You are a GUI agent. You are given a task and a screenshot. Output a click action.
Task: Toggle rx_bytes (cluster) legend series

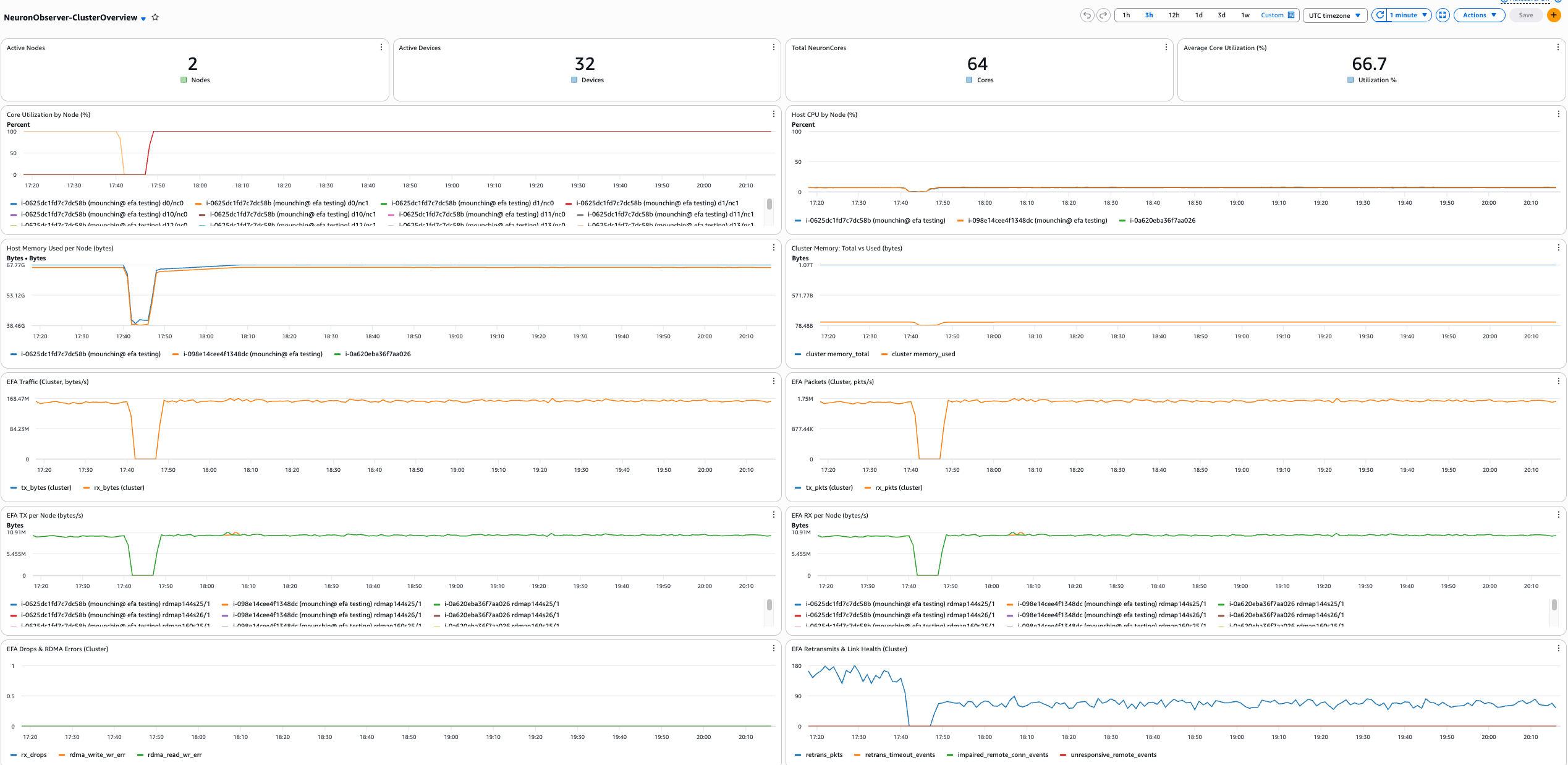coord(114,488)
